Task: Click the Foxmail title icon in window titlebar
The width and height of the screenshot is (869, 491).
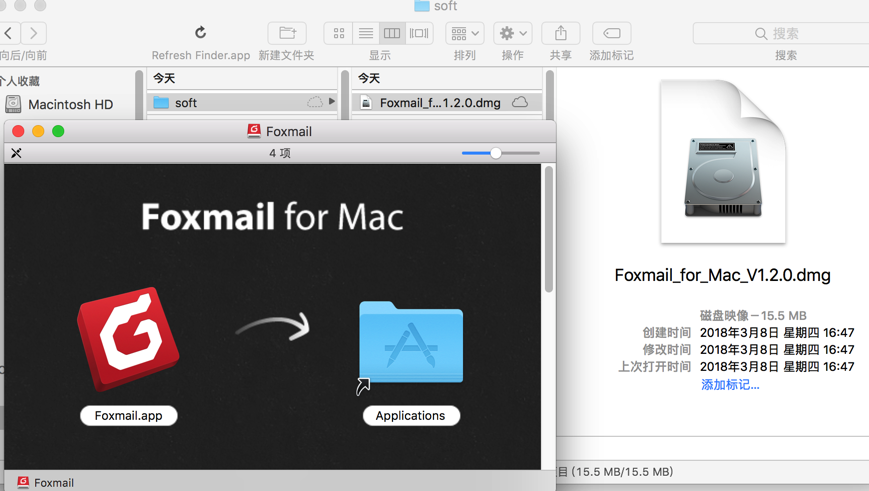Action: tap(254, 131)
